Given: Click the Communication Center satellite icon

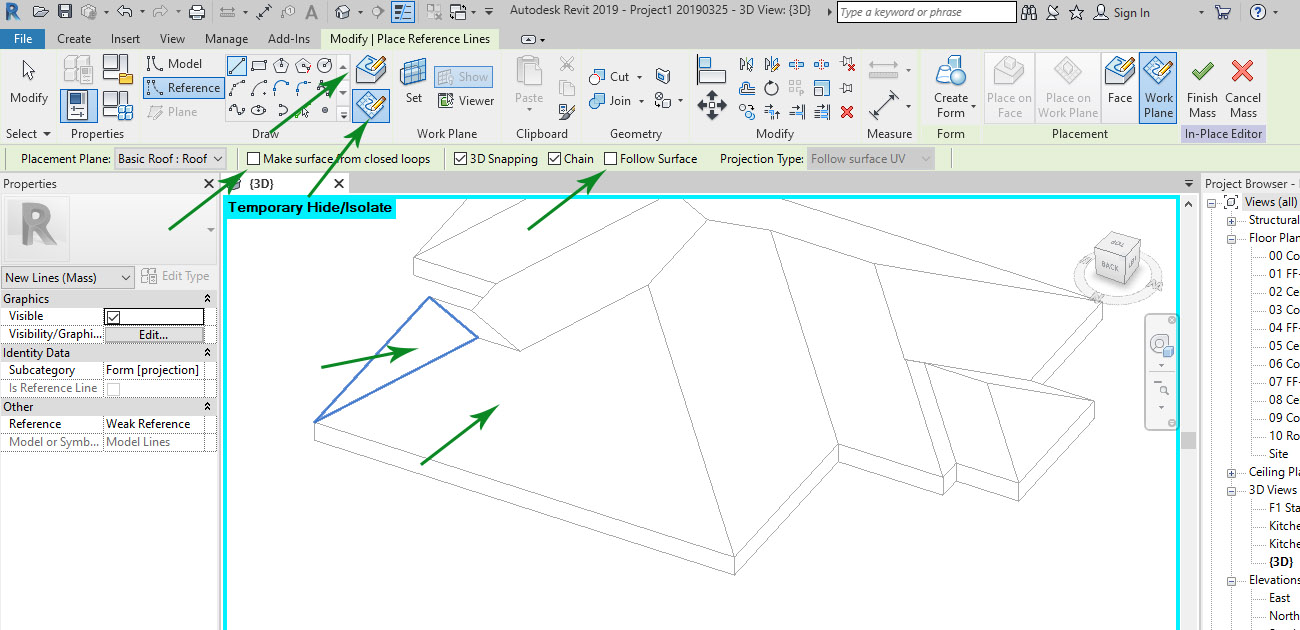Looking at the screenshot, I should tap(1052, 12).
